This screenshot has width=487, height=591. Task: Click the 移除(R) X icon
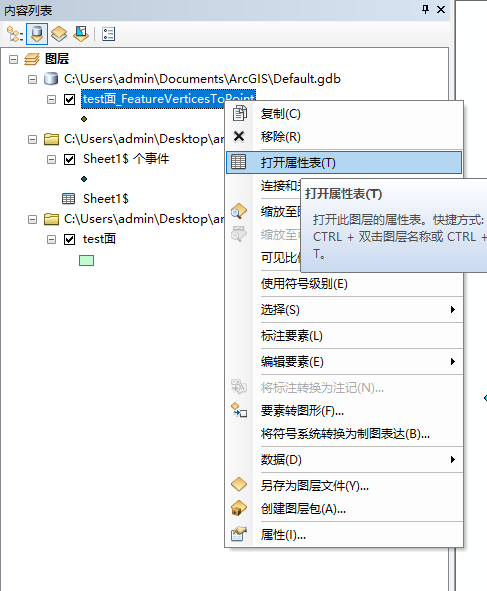[x=239, y=136]
